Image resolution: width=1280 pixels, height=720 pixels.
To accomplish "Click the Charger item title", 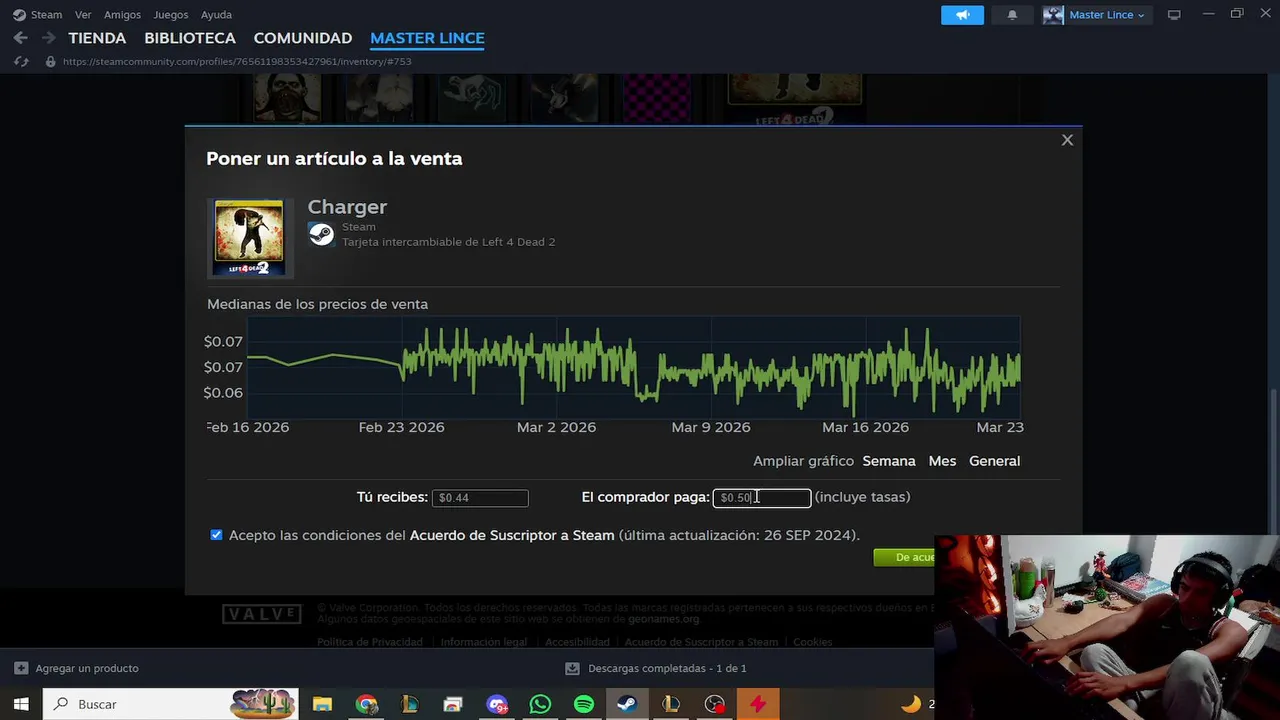I will 347,206.
